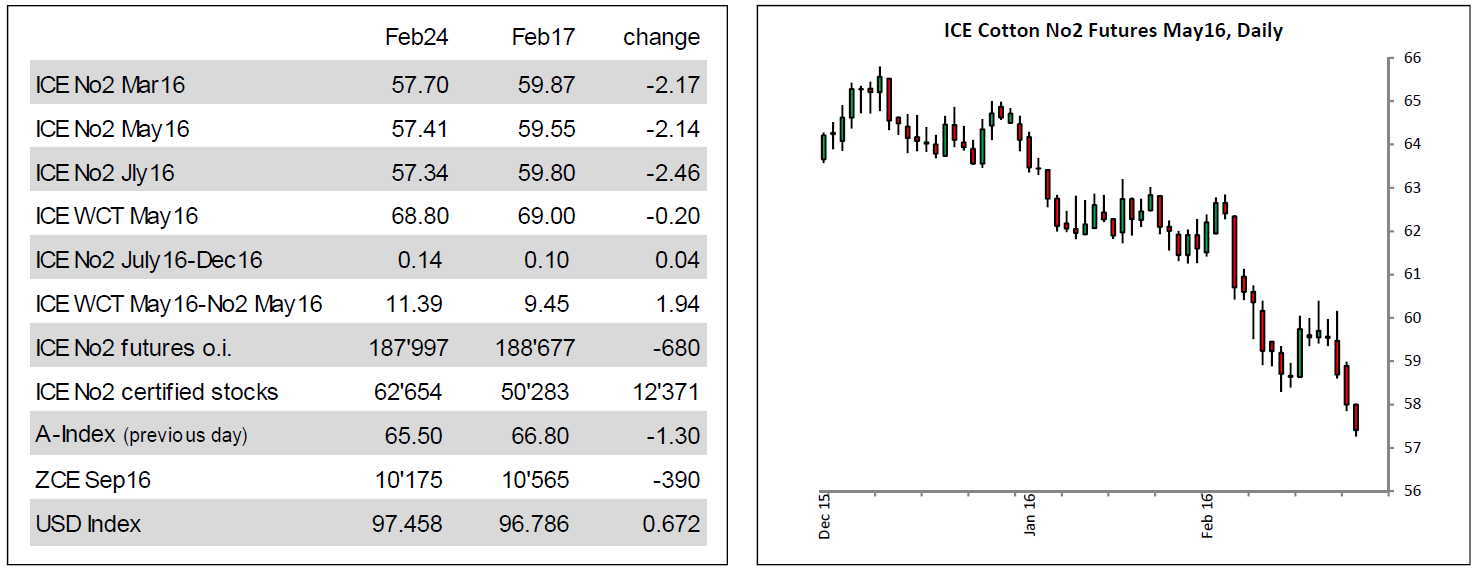Screen dimensions: 1477x568
Task: Click the 'Jan 16' x-axis label
Action: click(1030, 516)
